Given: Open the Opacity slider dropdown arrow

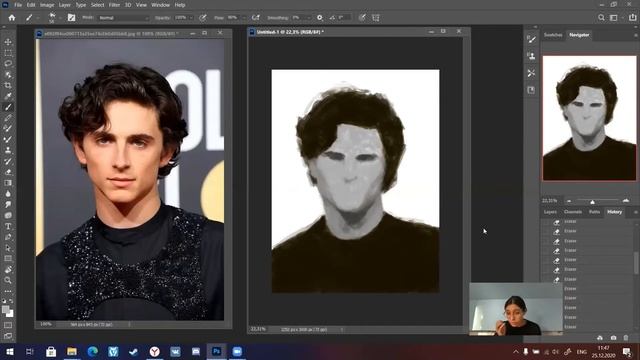Looking at the screenshot, I should click(x=191, y=18).
